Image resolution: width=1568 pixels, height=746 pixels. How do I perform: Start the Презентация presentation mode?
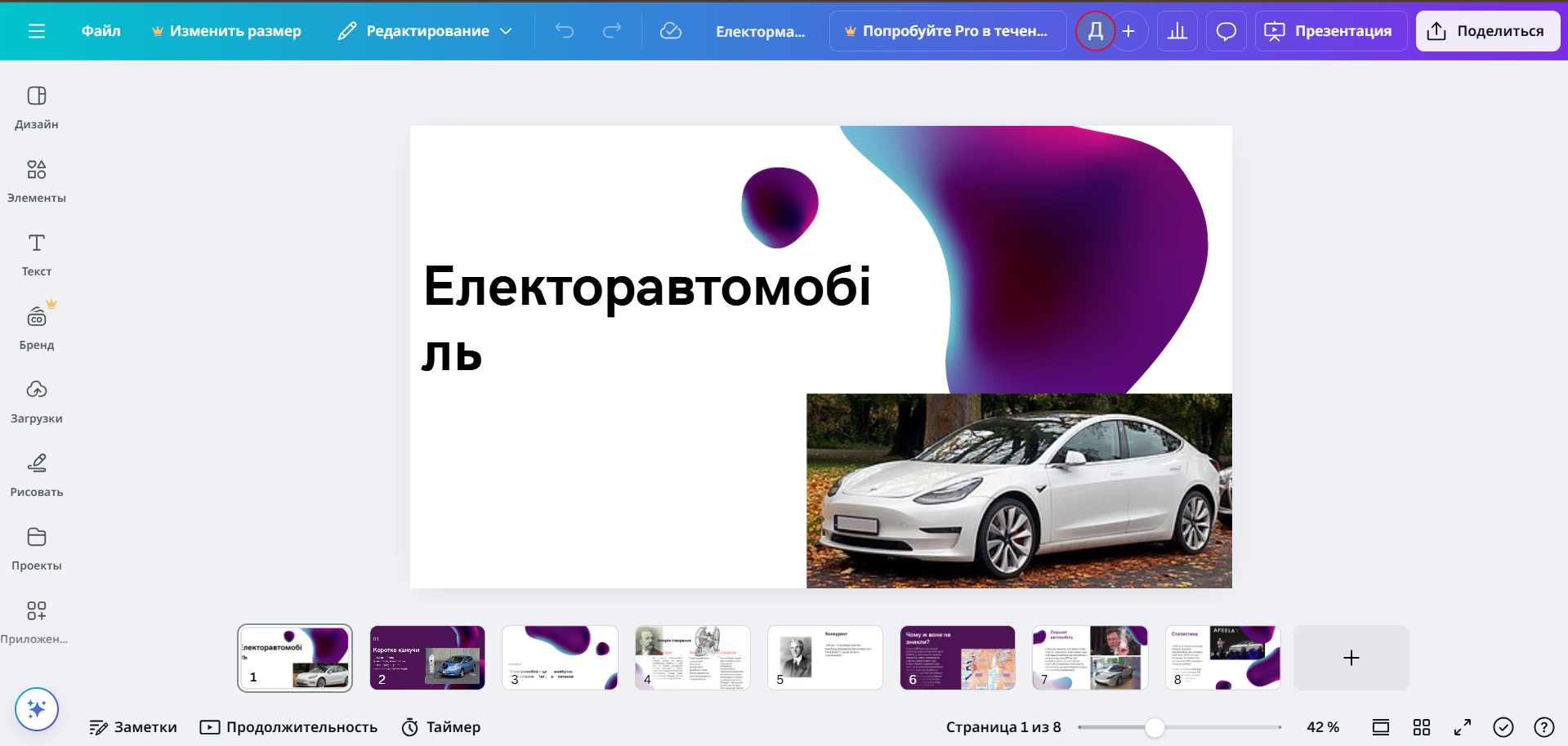tap(1331, 31)
